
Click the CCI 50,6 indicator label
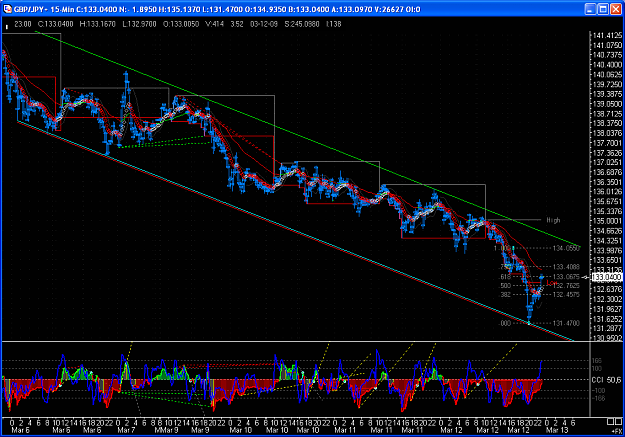[606, 380]
